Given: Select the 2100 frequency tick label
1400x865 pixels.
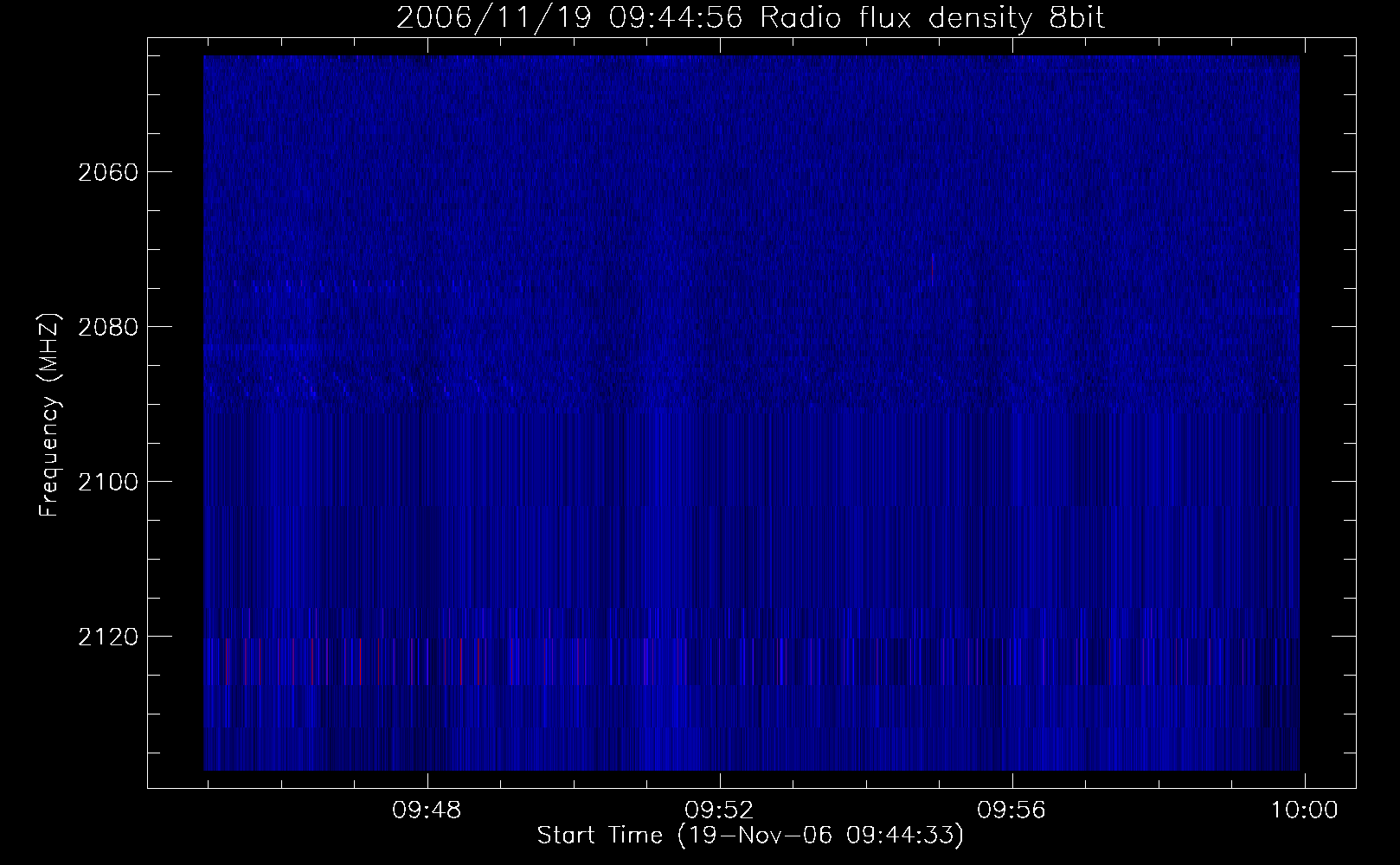Looking at the screenshot, I should pos(107,482).
